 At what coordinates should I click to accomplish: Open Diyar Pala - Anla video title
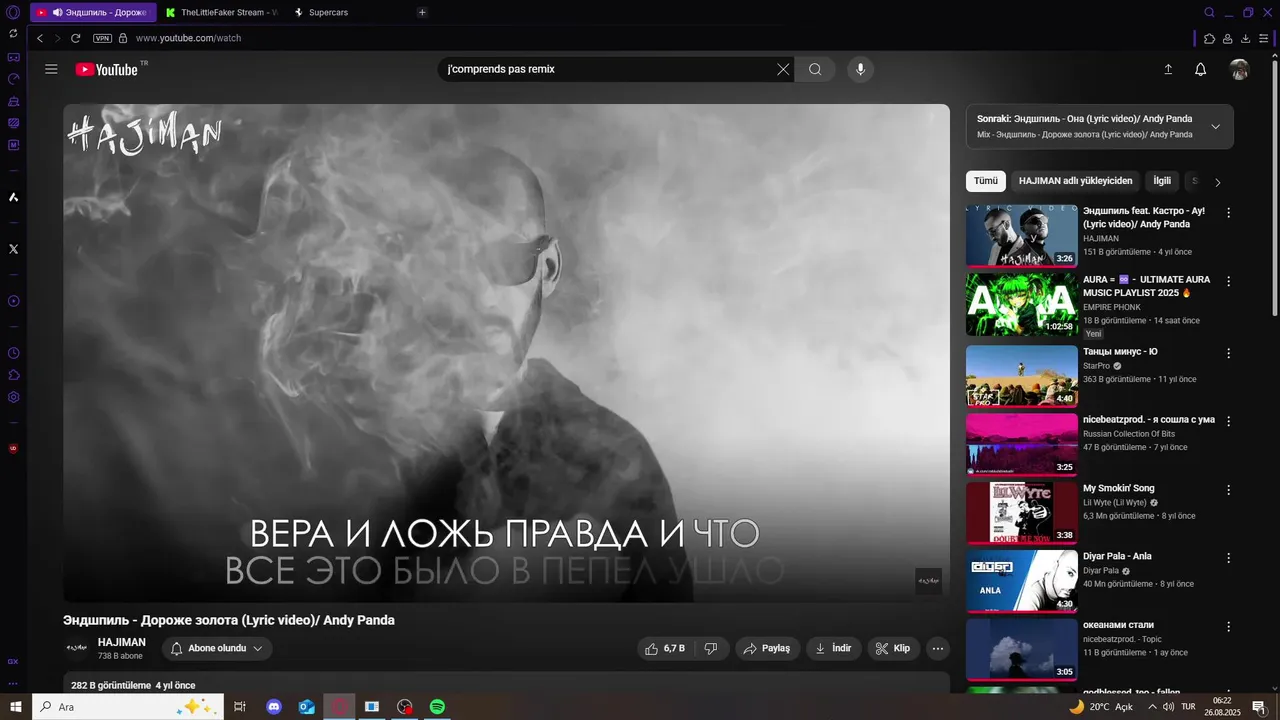(1117, 556)
